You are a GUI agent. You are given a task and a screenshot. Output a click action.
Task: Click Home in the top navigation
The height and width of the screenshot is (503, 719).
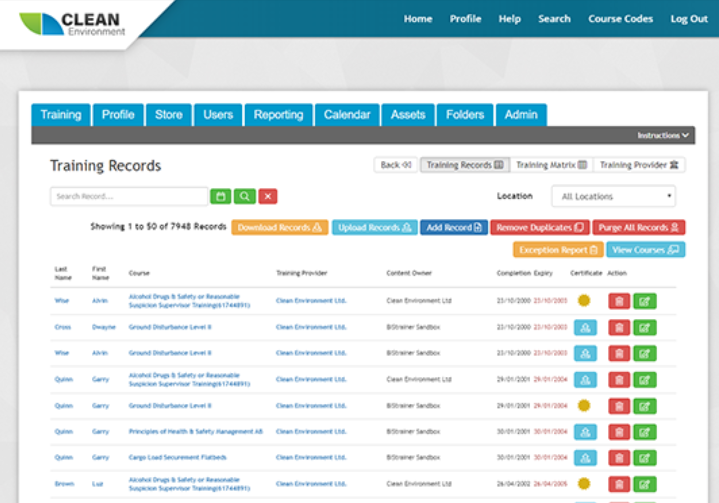point(418,19)
